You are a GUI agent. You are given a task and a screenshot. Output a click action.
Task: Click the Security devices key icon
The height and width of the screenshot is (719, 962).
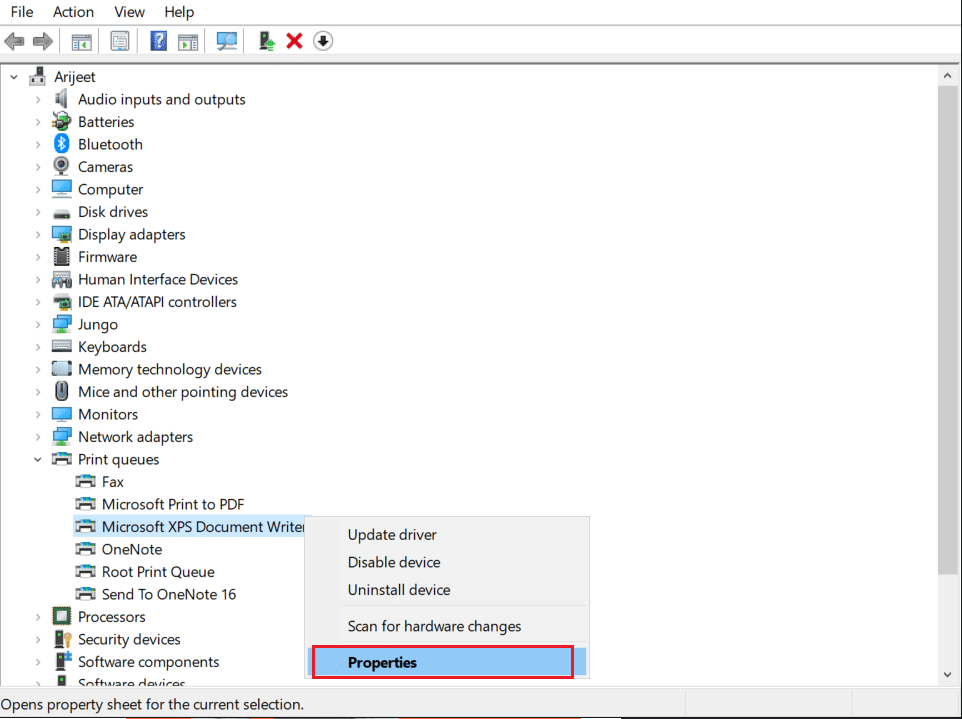[63, 639]
